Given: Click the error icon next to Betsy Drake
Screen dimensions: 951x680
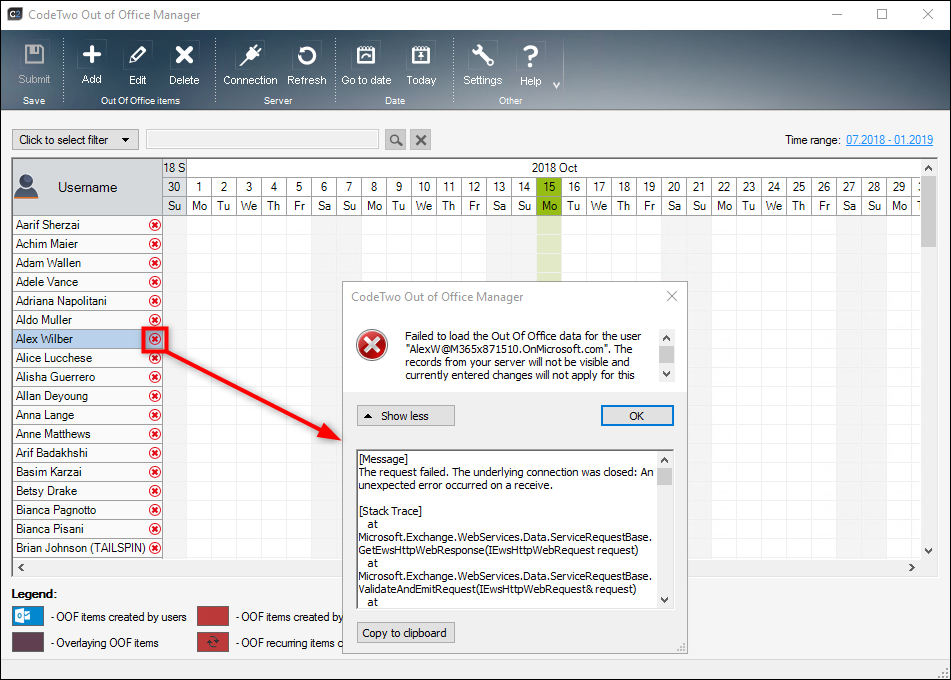Looking at the screenshot, I should pos(155,491).
